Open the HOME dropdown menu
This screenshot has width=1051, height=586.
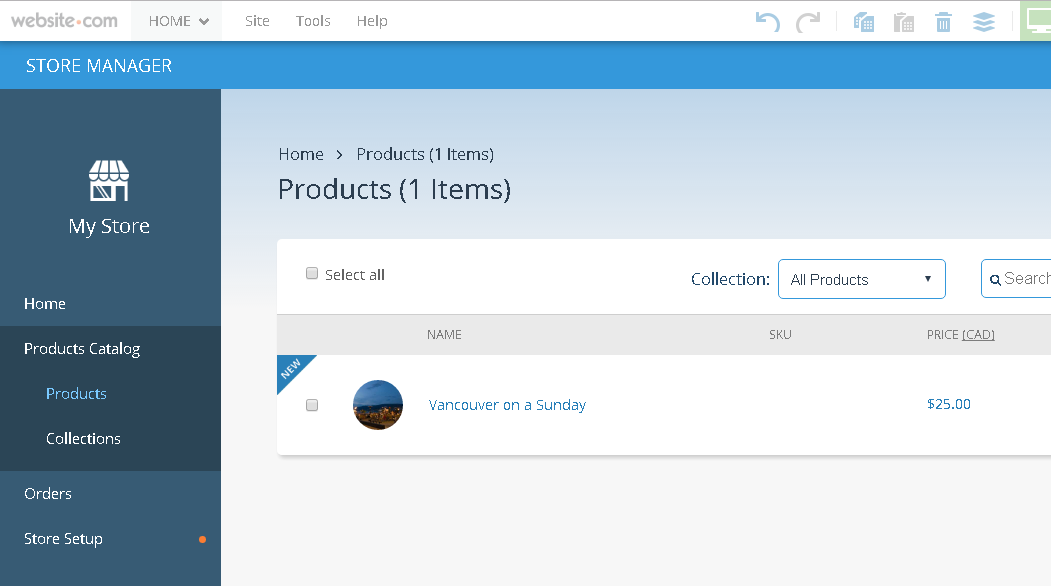179,21
